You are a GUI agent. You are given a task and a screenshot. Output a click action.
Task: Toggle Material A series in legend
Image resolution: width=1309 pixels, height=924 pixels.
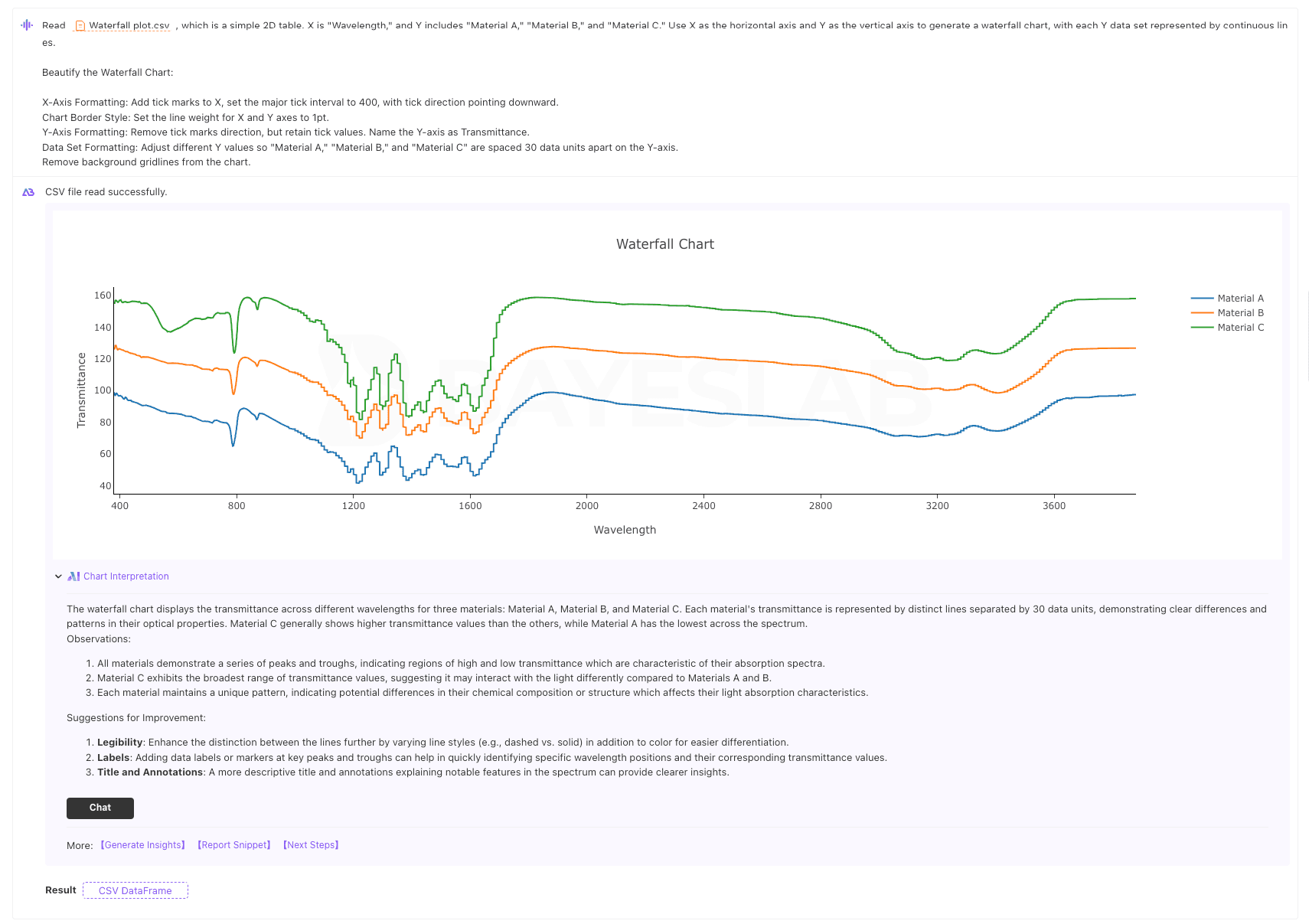coord(1228,299)
